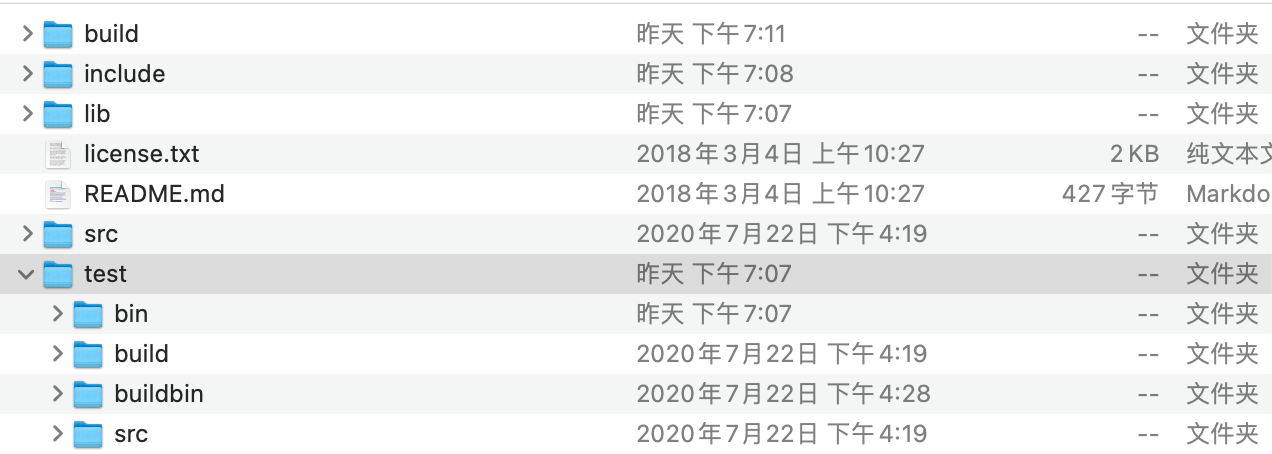Screen dimensions: 1272x454
Task: Select the test folder row name
Action: (105, 274)
